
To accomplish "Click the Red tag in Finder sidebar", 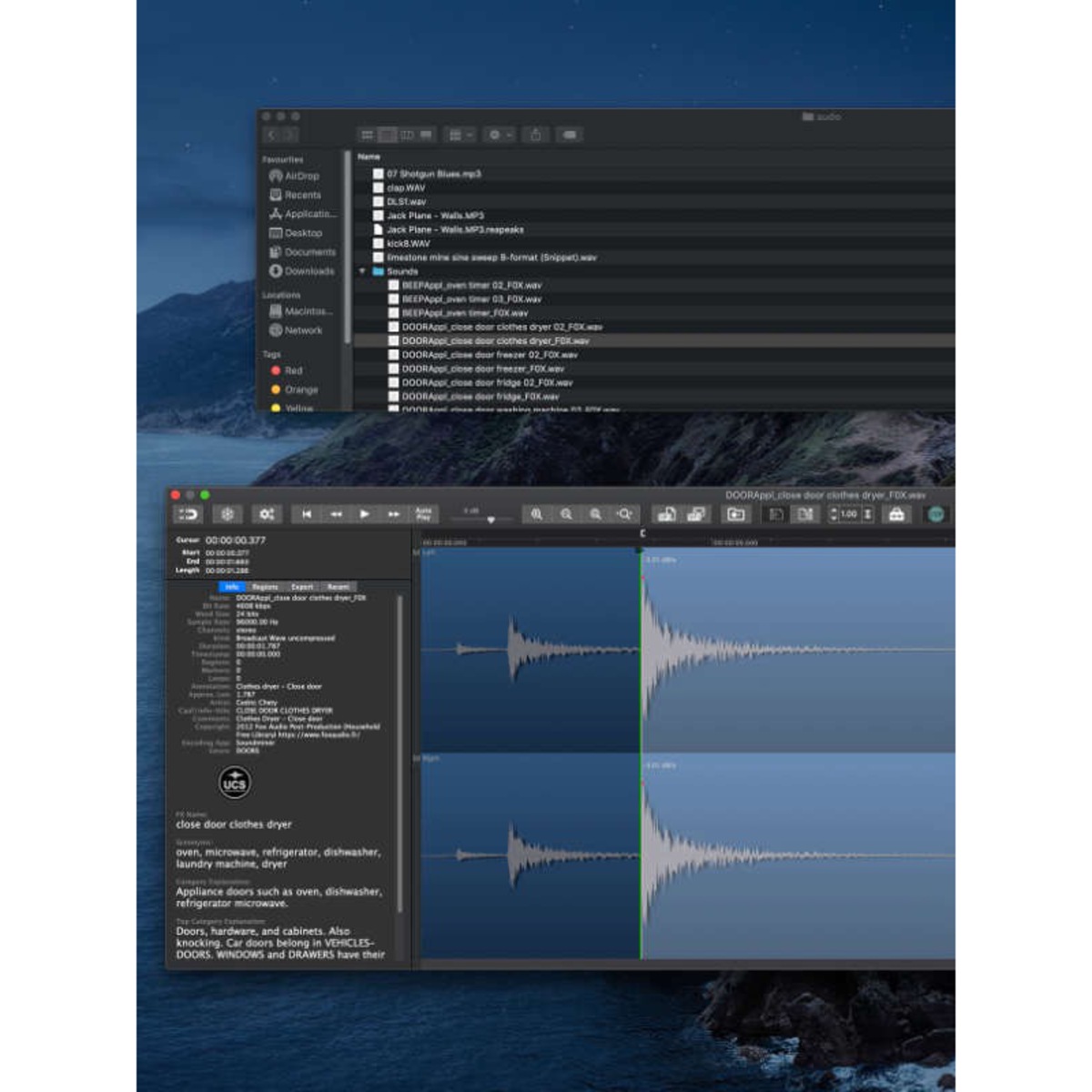I will point(287,370).
